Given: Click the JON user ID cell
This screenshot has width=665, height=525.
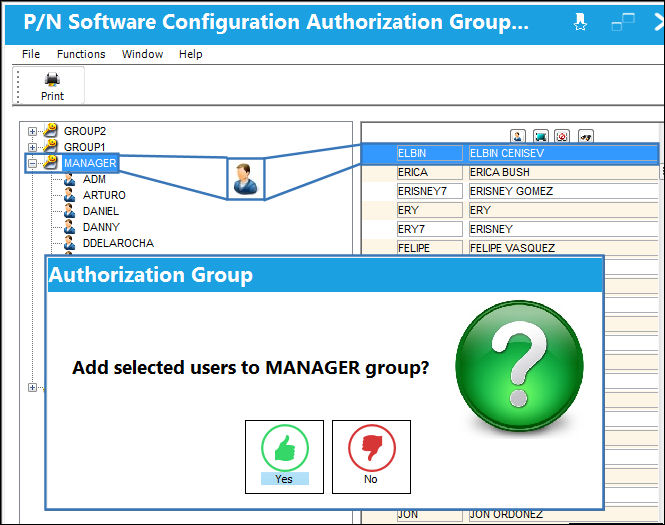Looking at the screenshot, I should [430, 515].
